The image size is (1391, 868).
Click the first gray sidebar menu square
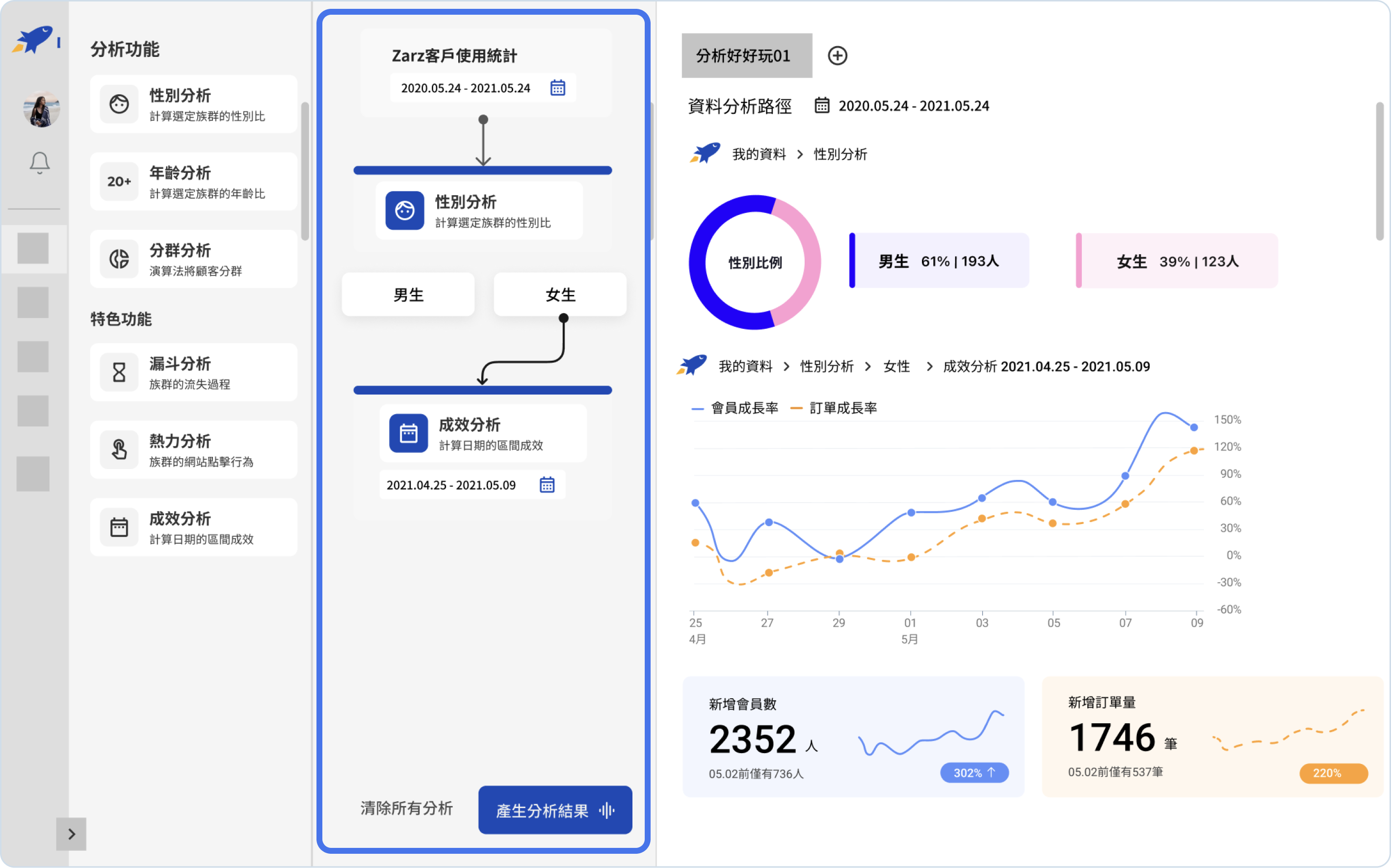tap(33, 249)
